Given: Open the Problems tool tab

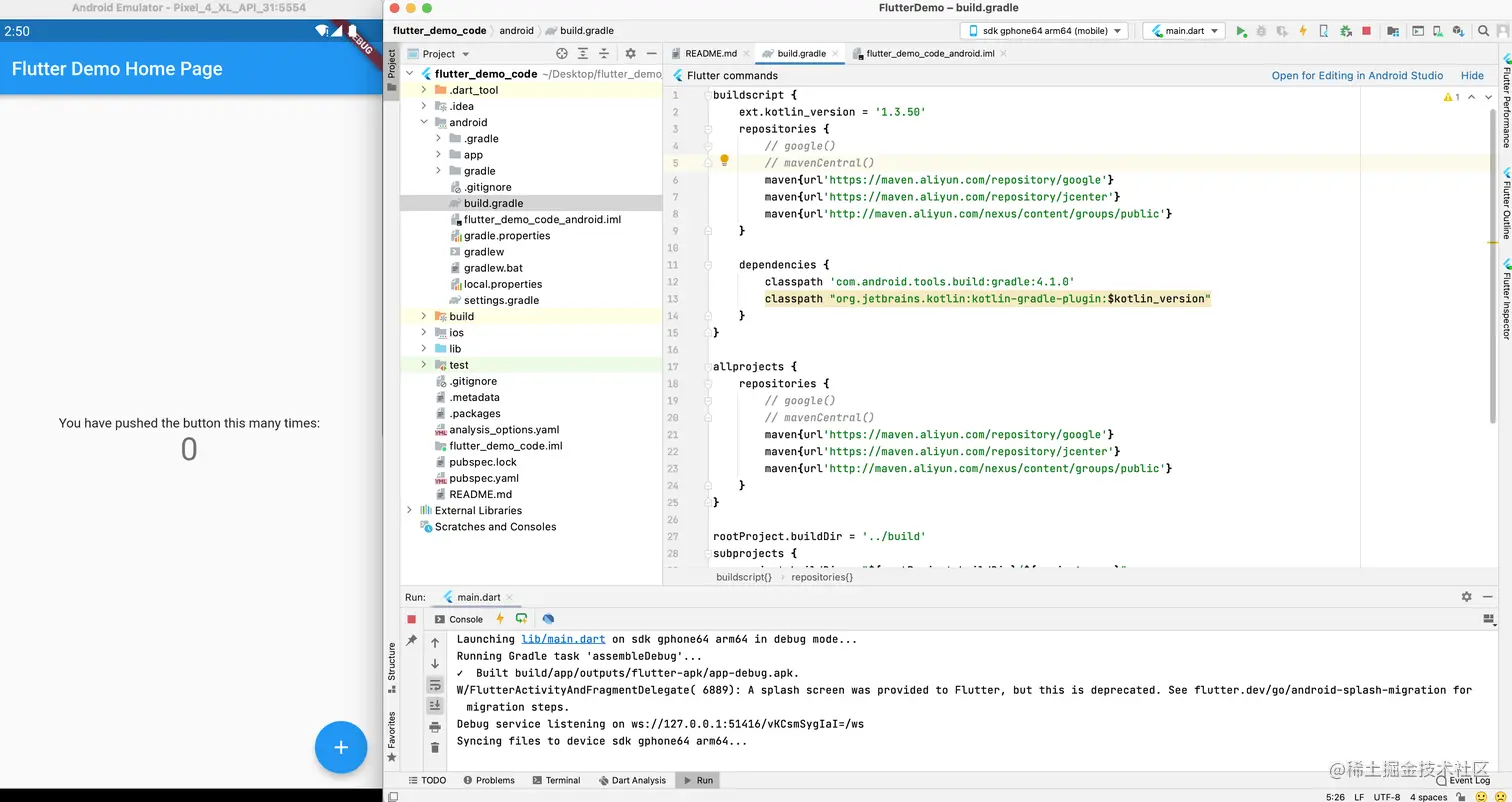Looking at the screenshot, I should (488, 780).
